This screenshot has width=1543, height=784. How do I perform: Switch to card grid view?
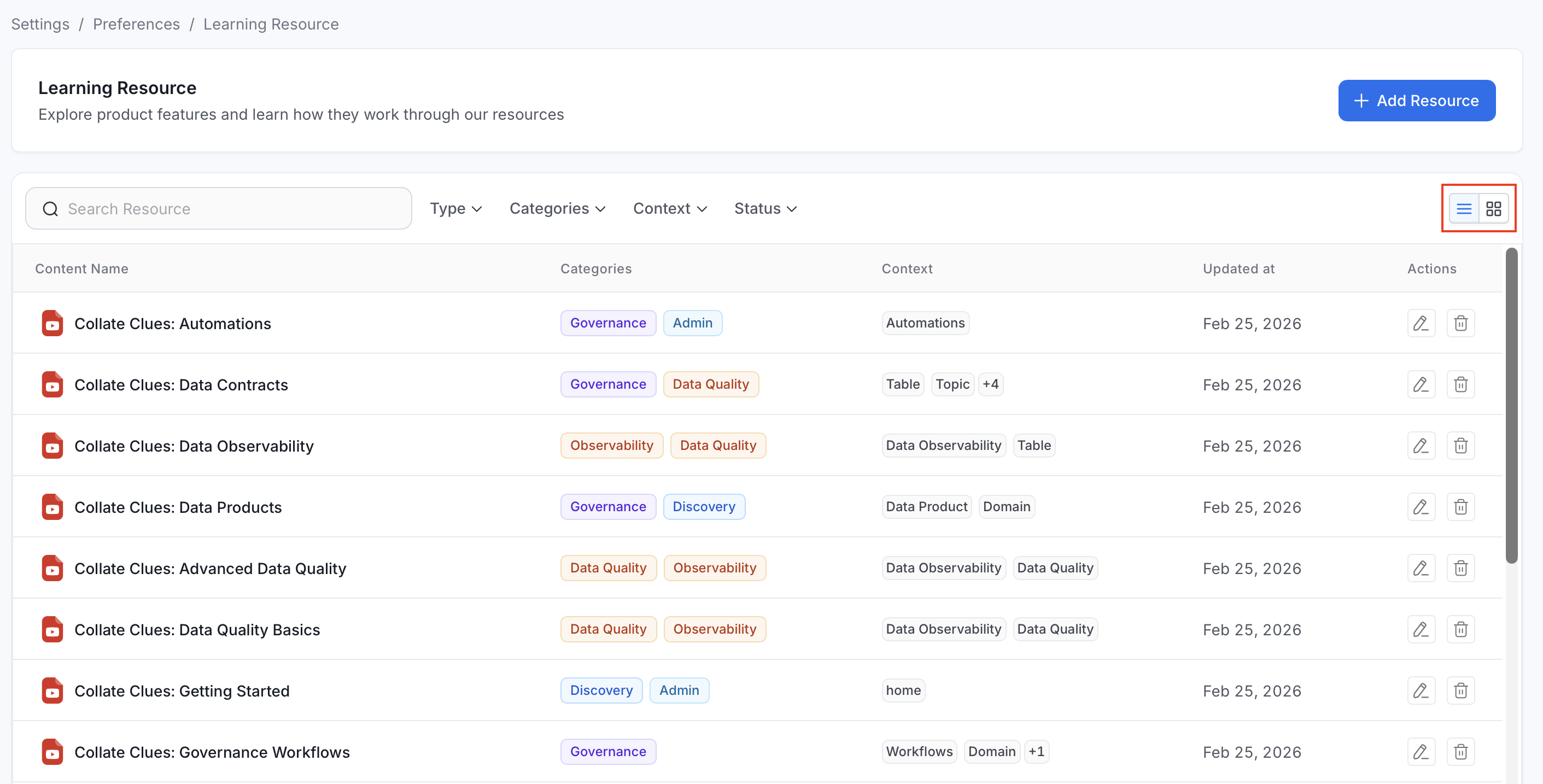[1494, 208]
